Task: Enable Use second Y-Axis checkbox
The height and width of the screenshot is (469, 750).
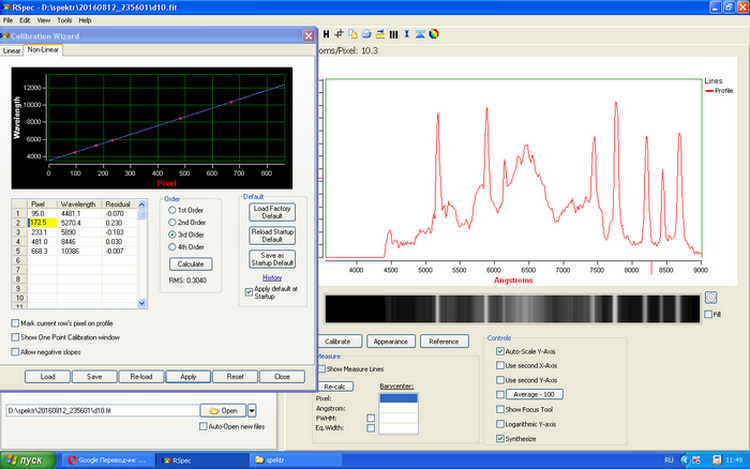Action: point(500,380)
